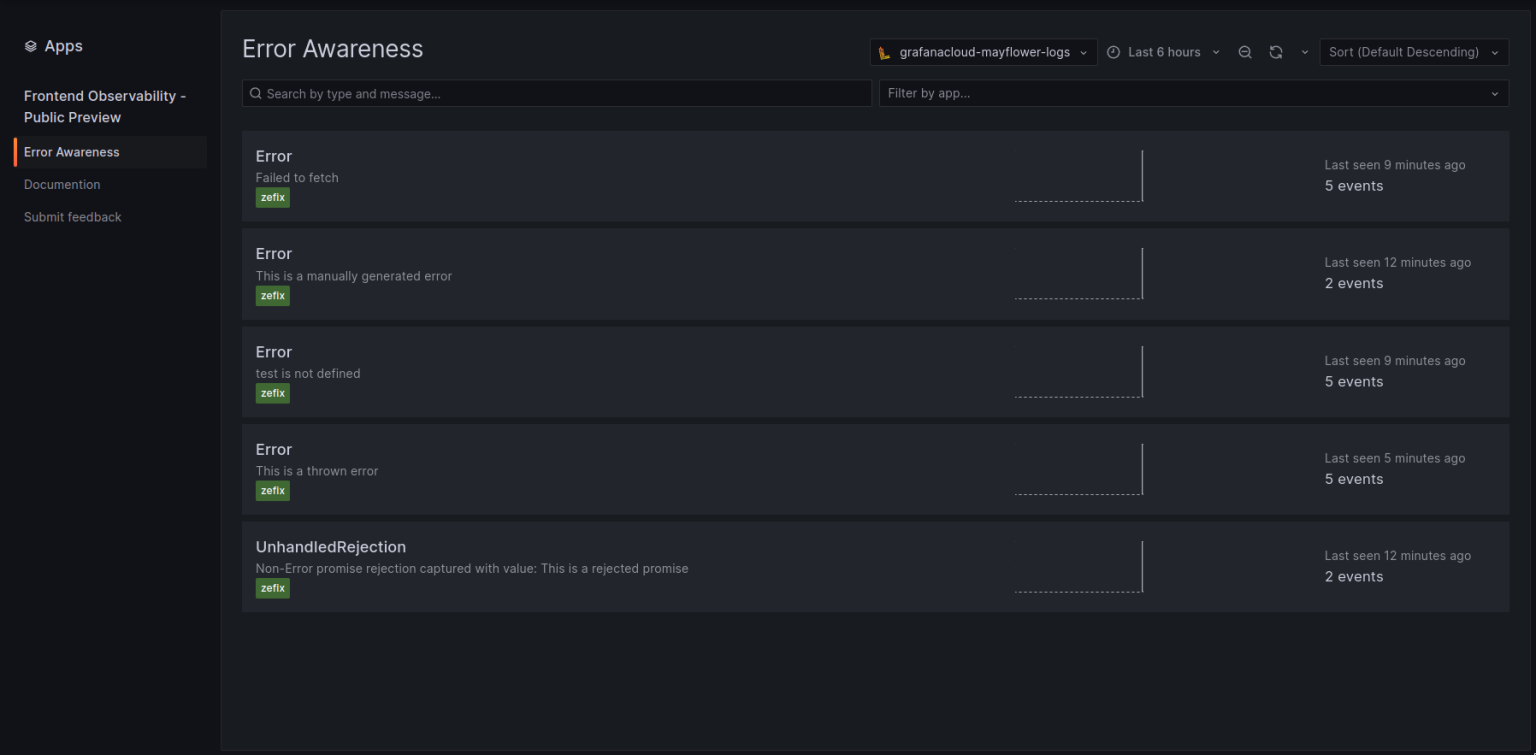Open Submit feedback
This screenshot has width=1536, height=755.
click(72, 216)
